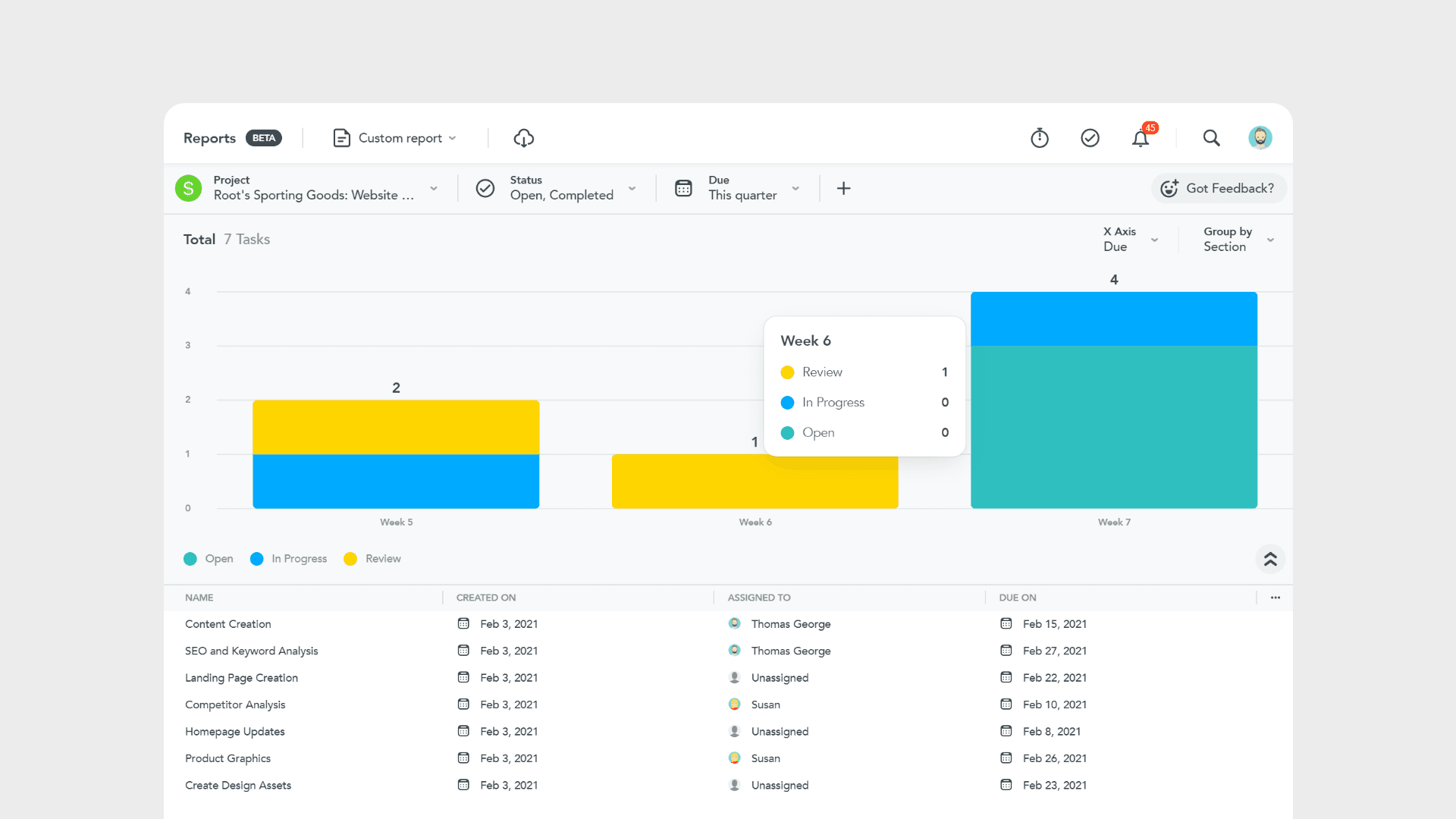Sort by the DUE ON column header
Screen dimensions: 1456x819
(1018, 598)
